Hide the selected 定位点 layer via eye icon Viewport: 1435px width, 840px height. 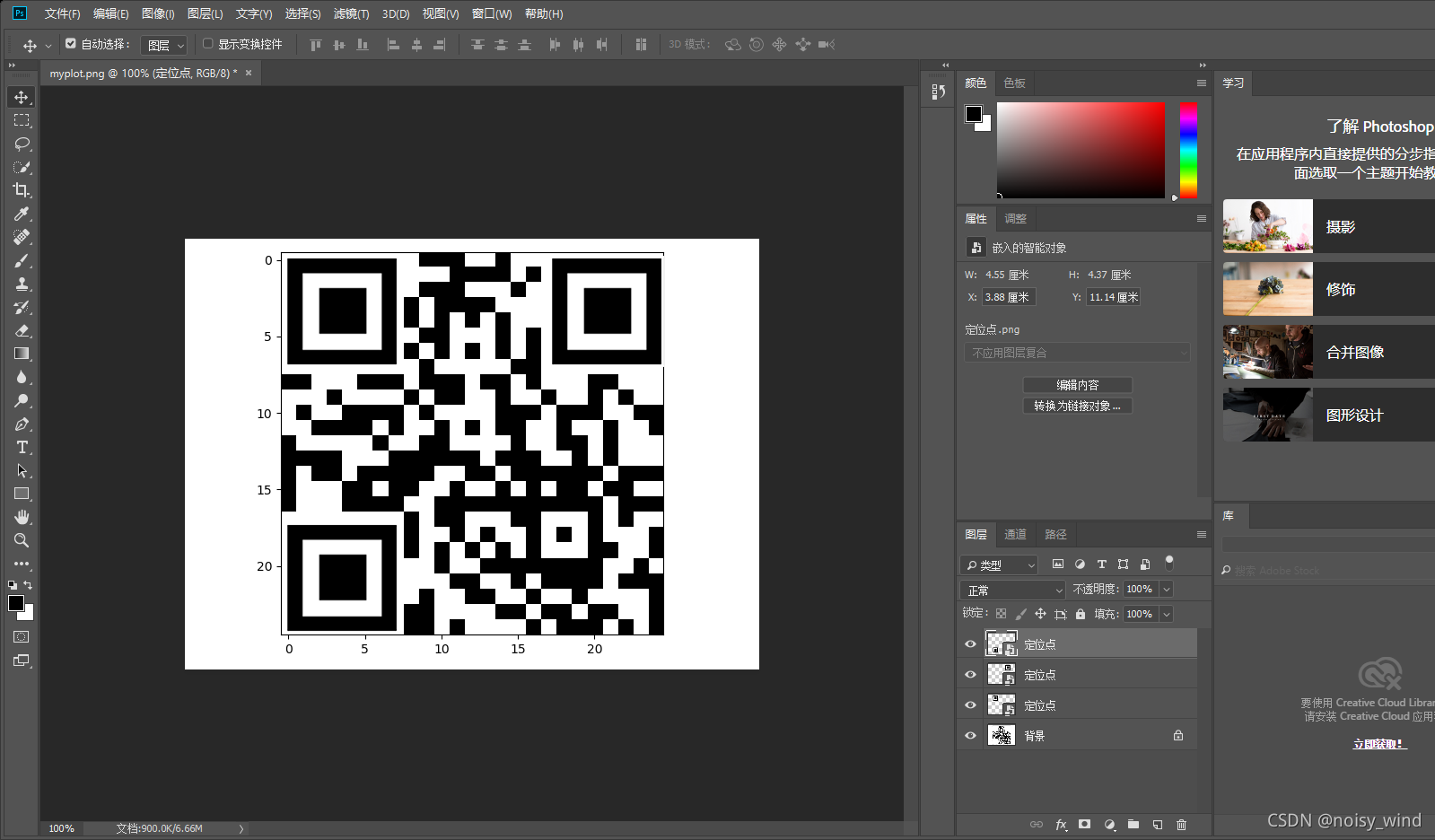tap(970, 644)
